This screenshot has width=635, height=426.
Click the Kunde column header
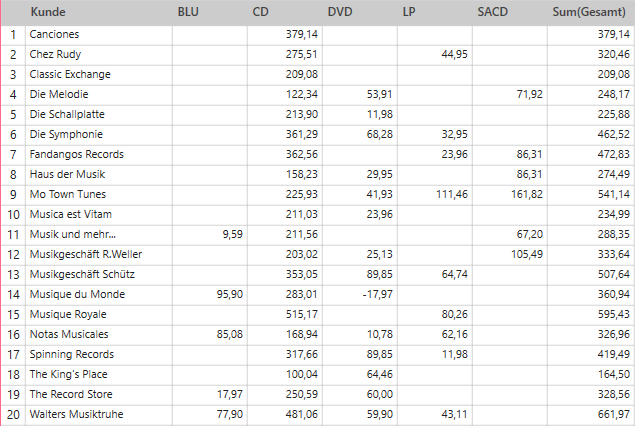47,12
